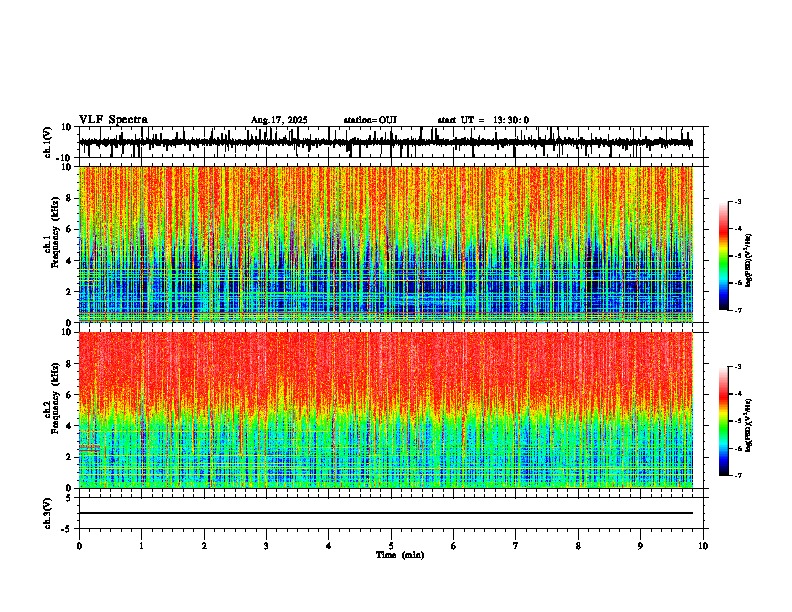The image size is (792, 612).
Task: Click the ch.2 spectrogram color bar
Action: pos(724,421)
